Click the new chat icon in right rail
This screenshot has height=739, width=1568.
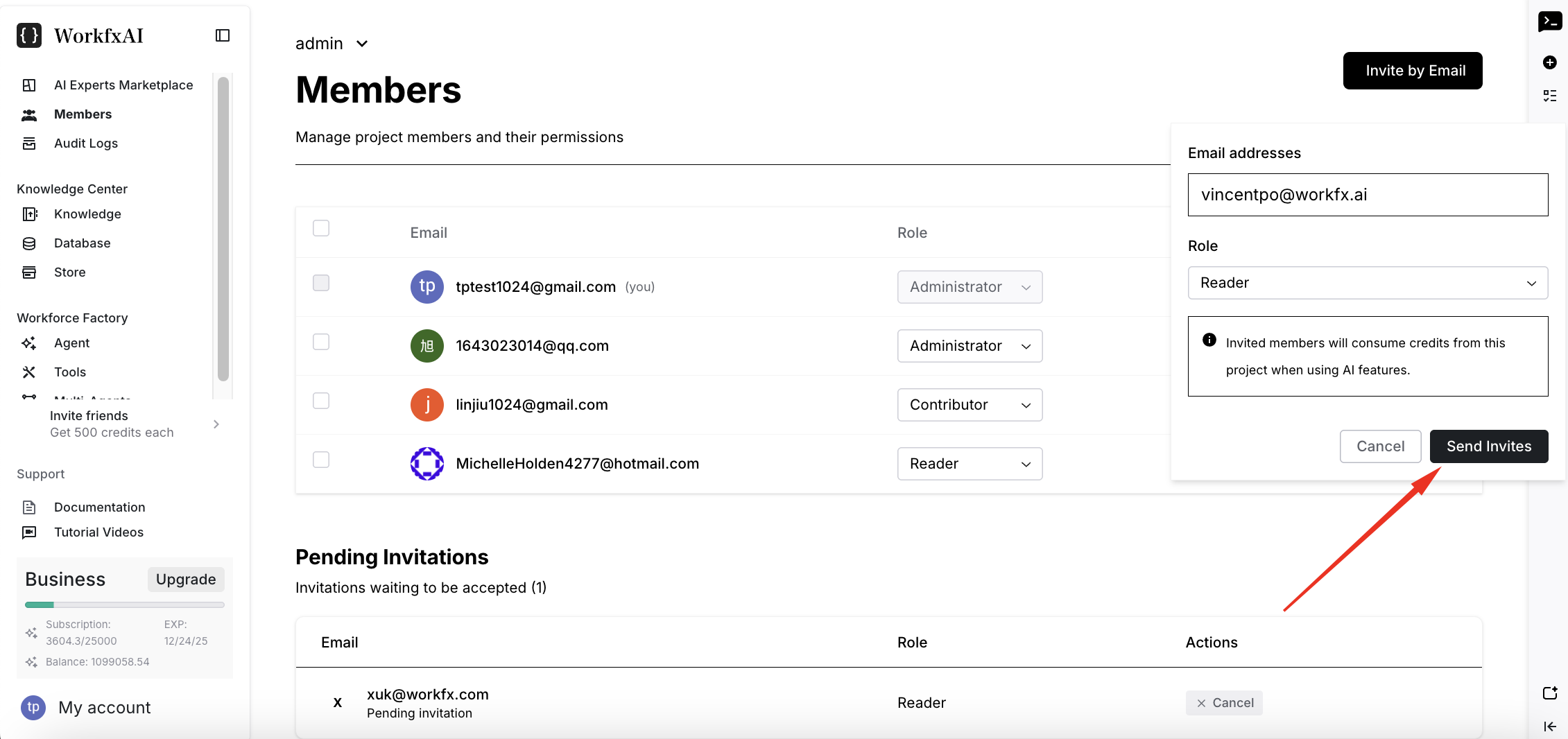coord(1549,693)
